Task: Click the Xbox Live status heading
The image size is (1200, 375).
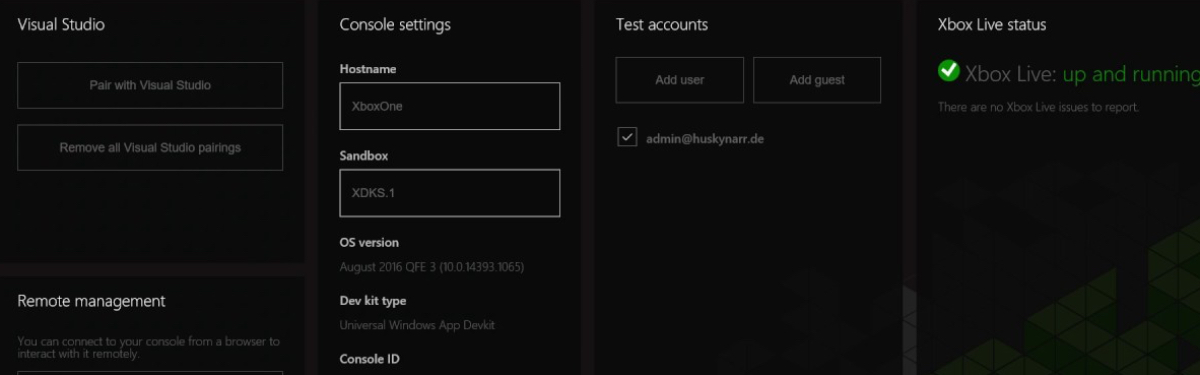Action: (x=992, y=24)
